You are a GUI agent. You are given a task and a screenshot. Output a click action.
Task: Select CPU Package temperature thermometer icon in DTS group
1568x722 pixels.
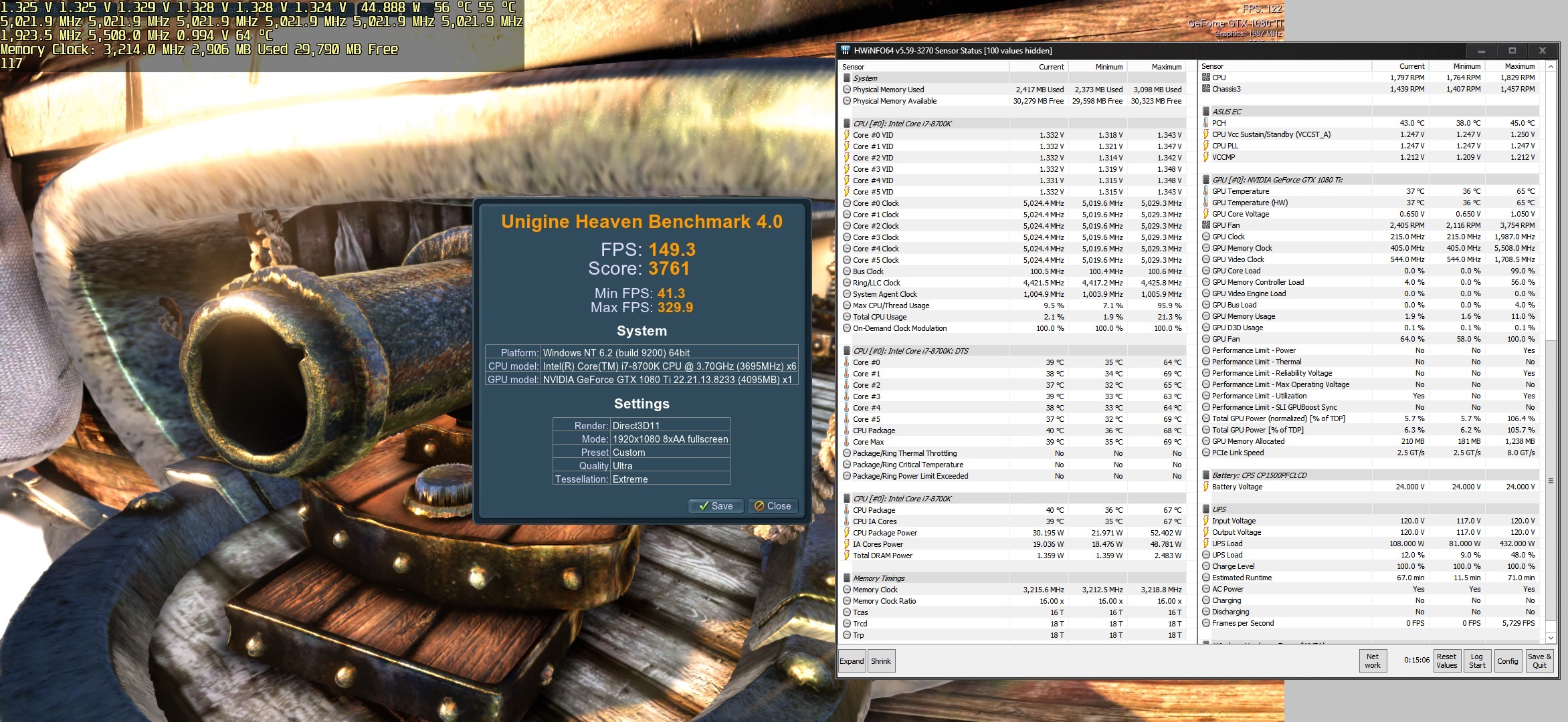point(847,431)
